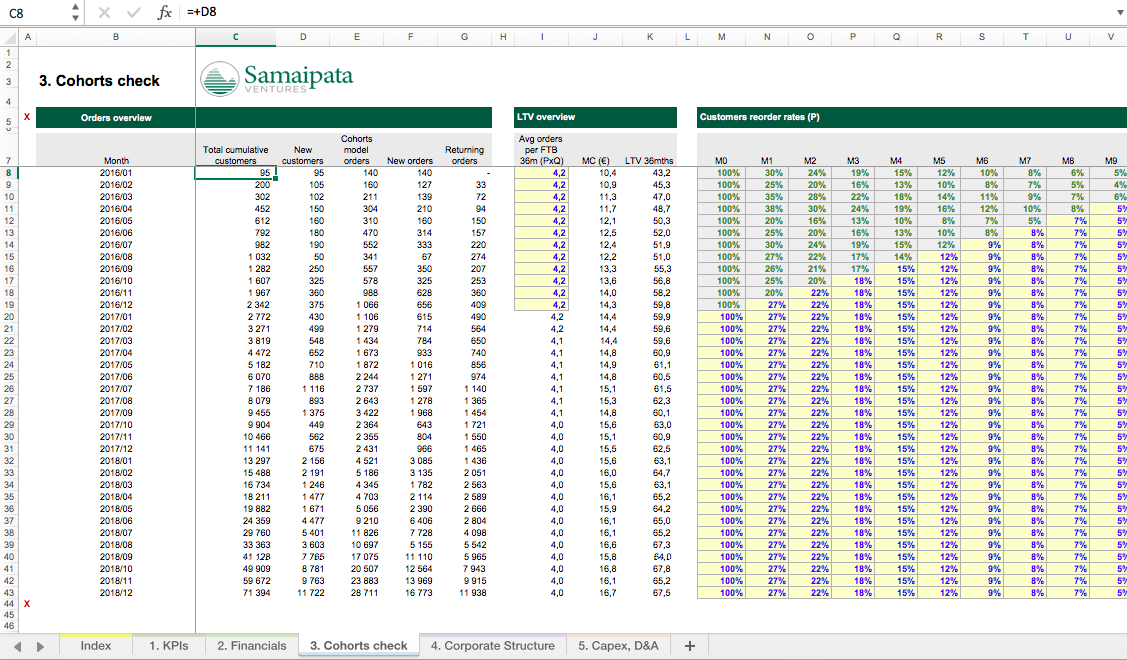Click the 'LTV 36mths' column heading
1127x660 pixels.
[x=649, y=161]
